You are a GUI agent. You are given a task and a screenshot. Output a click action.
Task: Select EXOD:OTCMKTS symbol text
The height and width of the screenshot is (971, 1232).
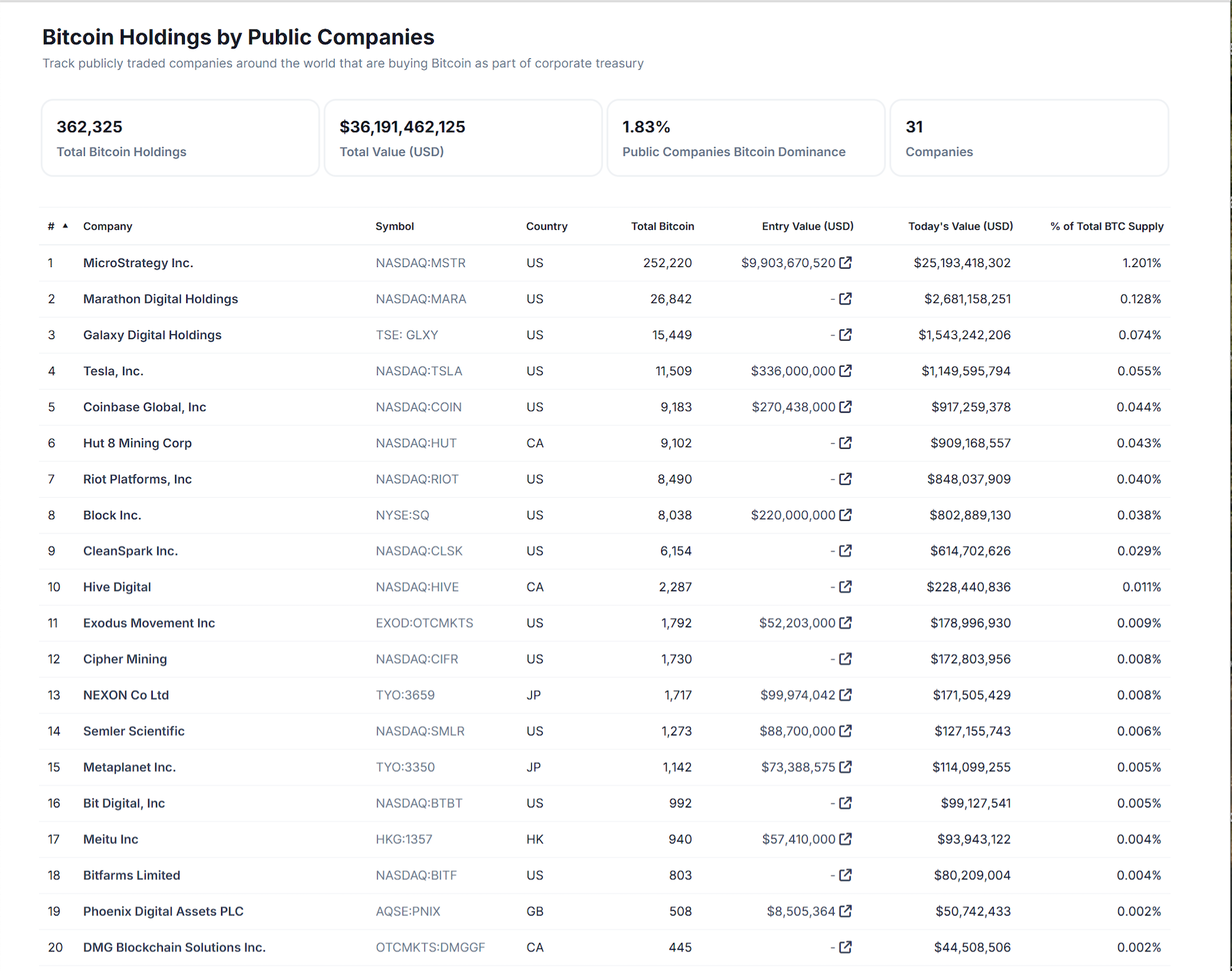(x=424, y=623)
